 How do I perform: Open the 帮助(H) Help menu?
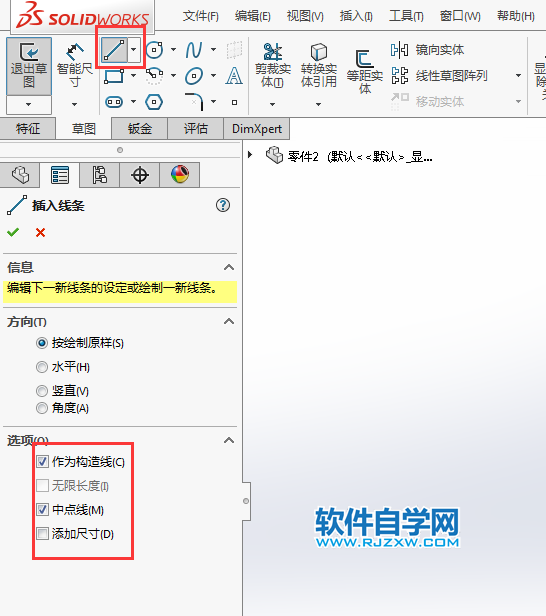coord(516,16)
